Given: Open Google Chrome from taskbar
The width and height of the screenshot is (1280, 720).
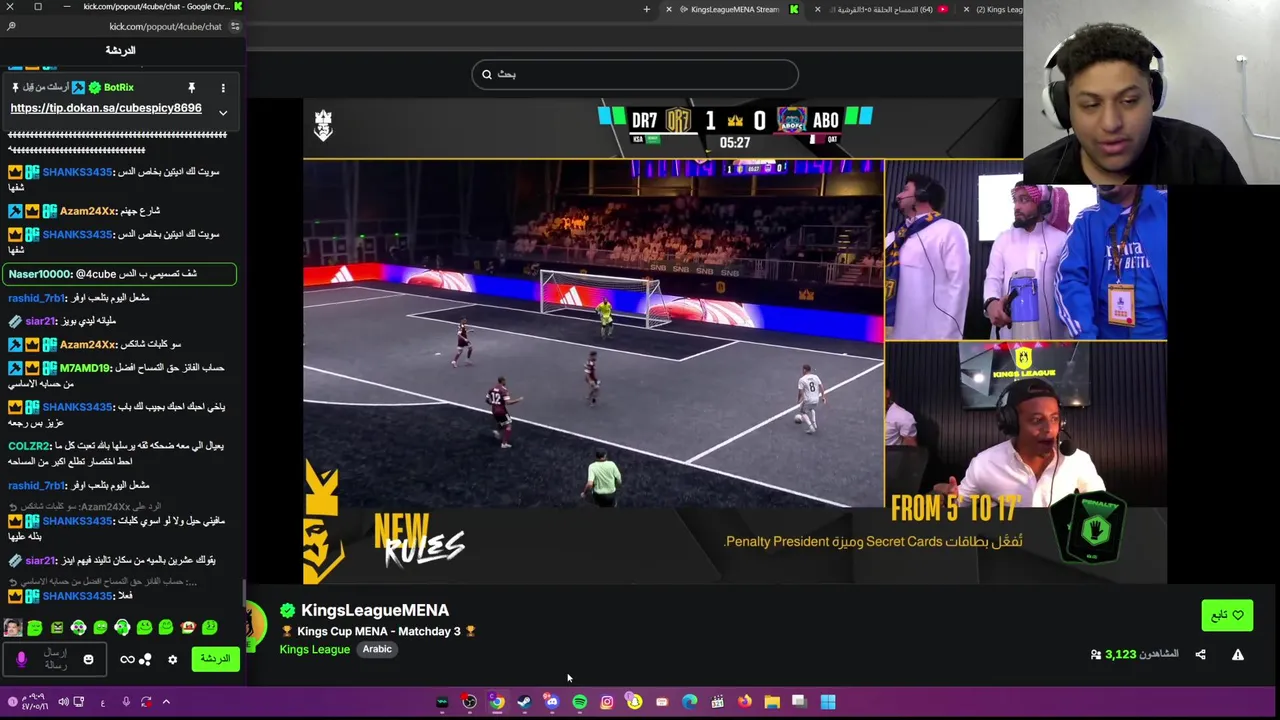Looking at the screenshot, I should pos(497,702).
